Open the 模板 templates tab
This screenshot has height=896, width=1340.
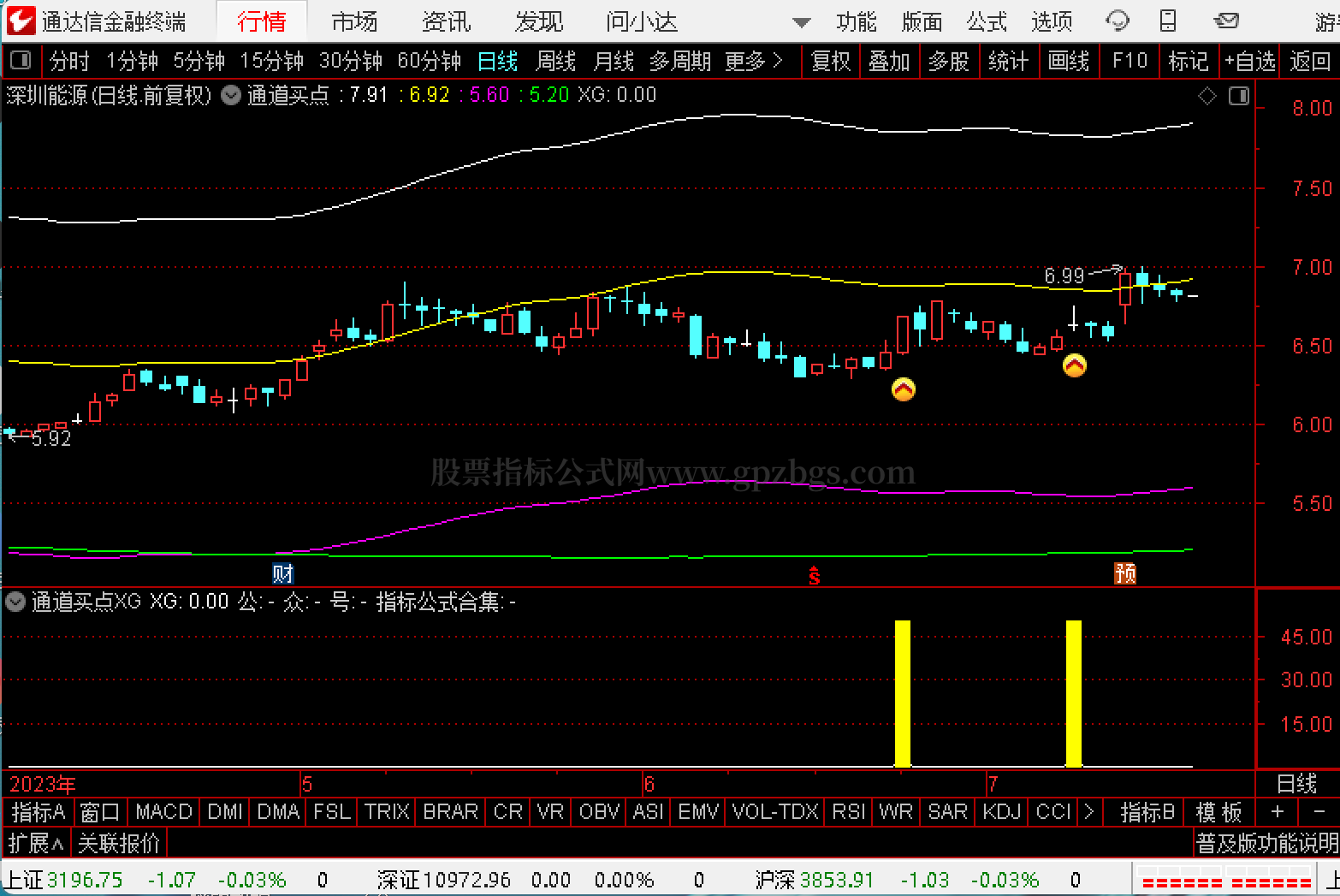click(x=1218, y=811)
